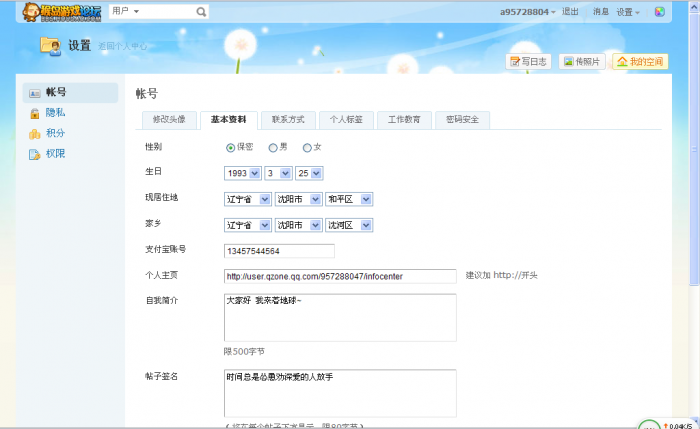Viewport: 700px width, 429px height.
Task: Click the 退出 logout link
Action: pos(570,12)
